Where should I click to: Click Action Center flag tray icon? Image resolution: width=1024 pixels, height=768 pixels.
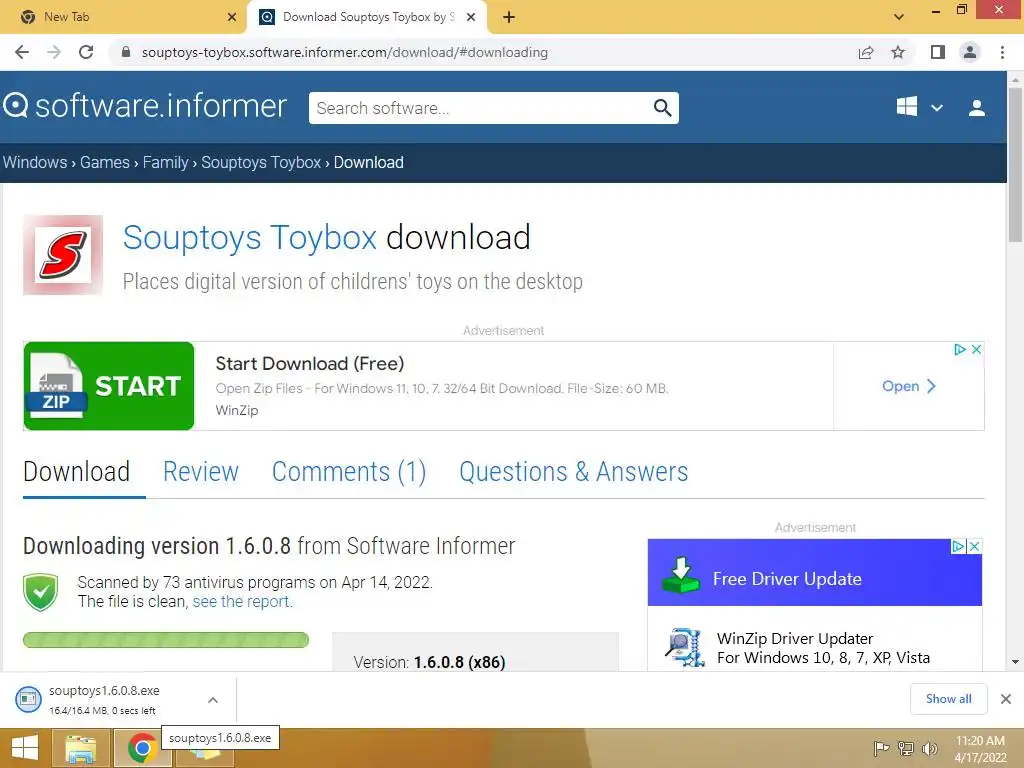(x=881, y=748)
